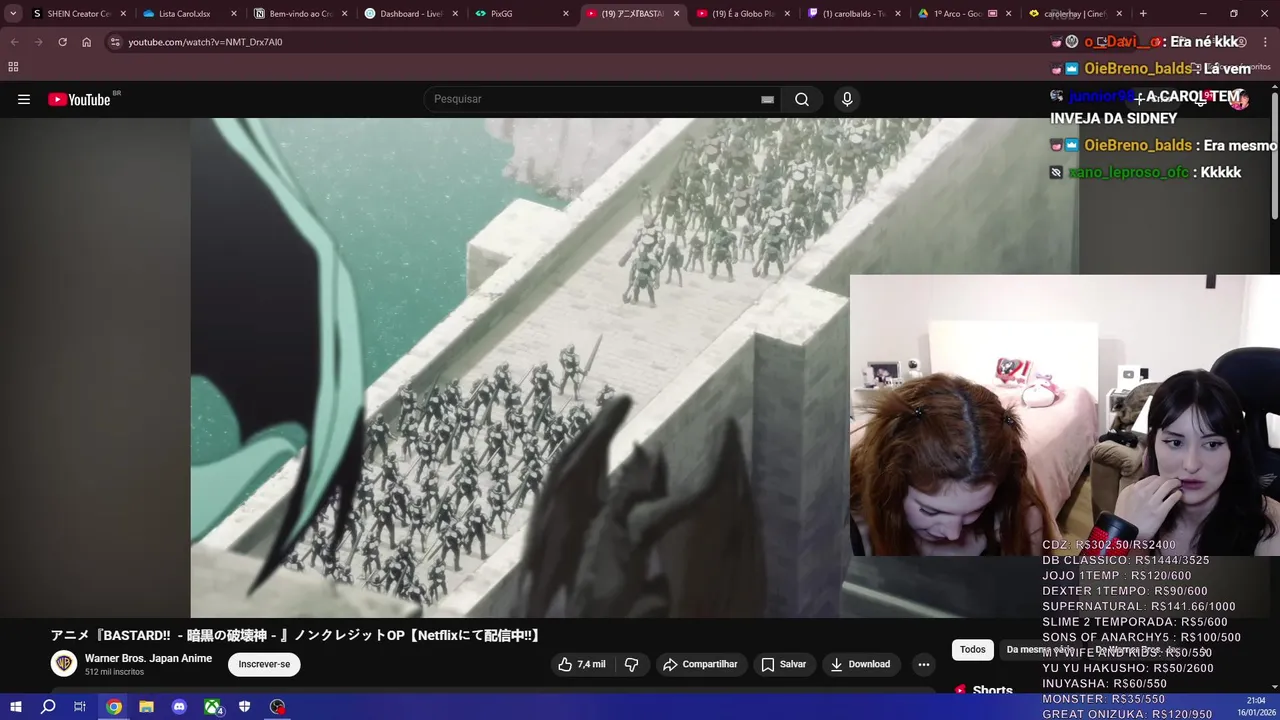Close the PixGG tab
1280x720 pixels.
click(x=566, y=14)
